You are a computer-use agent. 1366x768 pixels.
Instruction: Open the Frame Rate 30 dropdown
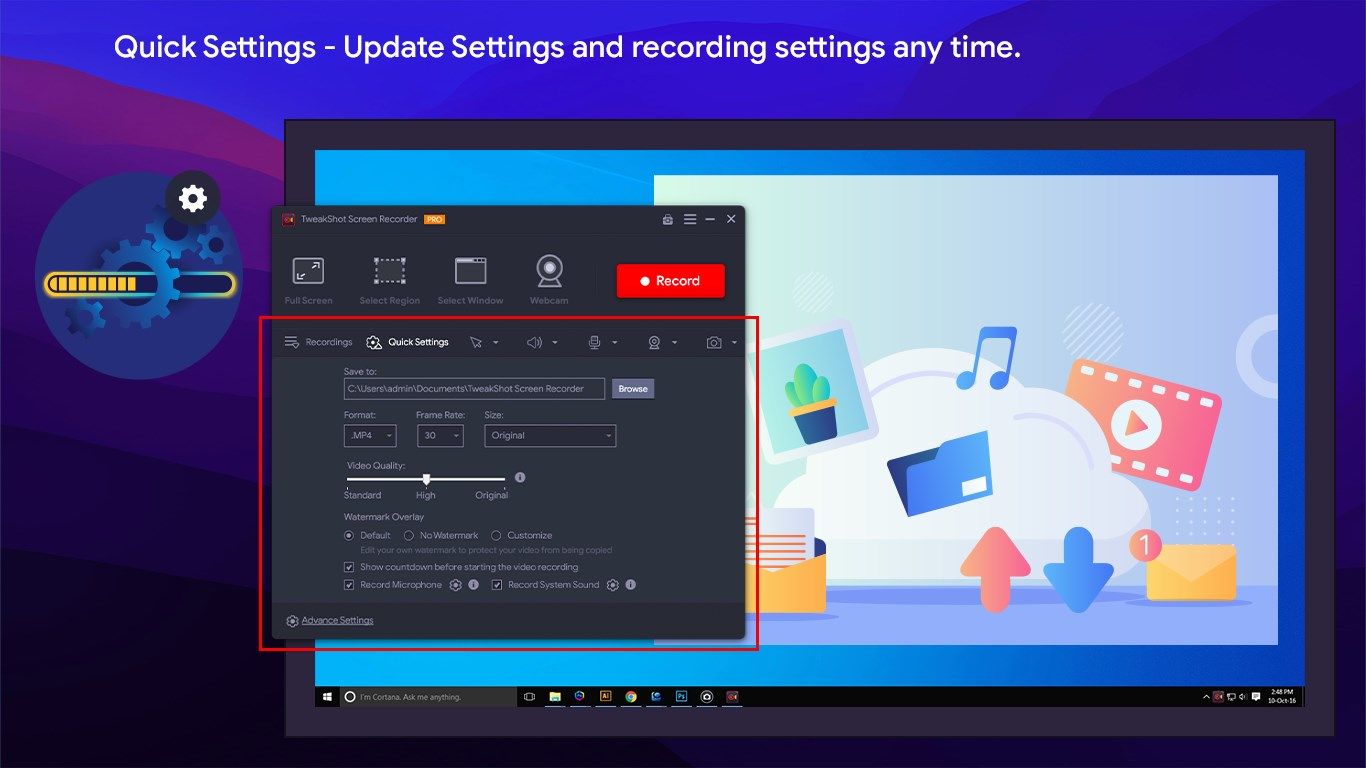point(440,435)
